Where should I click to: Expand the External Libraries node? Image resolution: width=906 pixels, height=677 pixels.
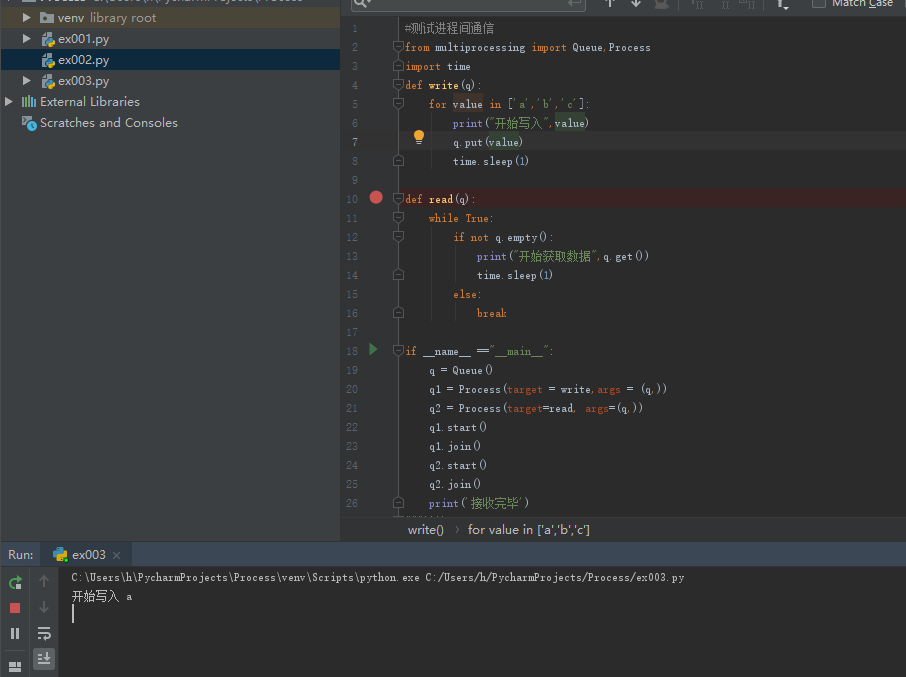(9, 102)
